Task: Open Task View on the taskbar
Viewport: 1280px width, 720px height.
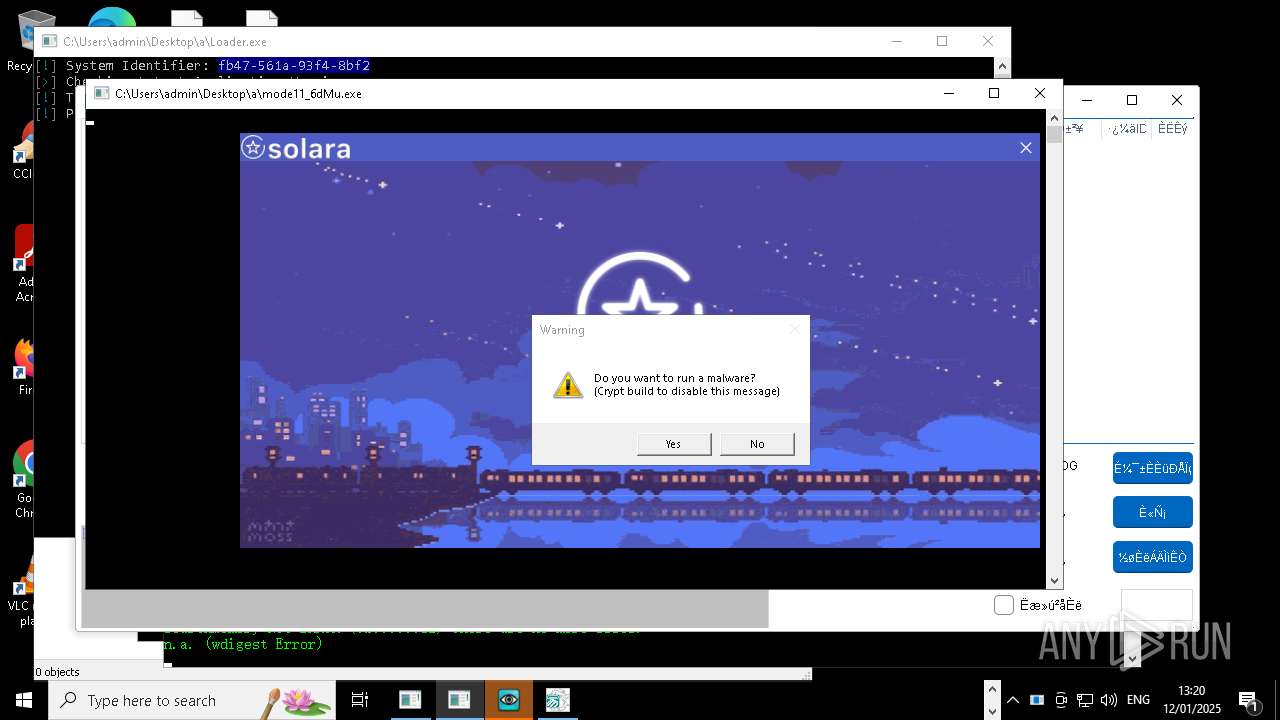Action: (360, 700)
